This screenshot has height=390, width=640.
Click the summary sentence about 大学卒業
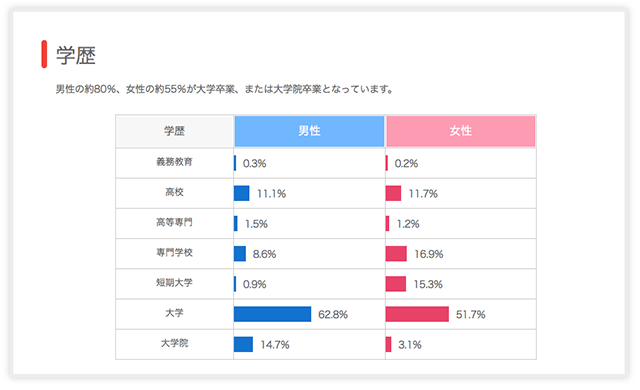coord(224,89)
